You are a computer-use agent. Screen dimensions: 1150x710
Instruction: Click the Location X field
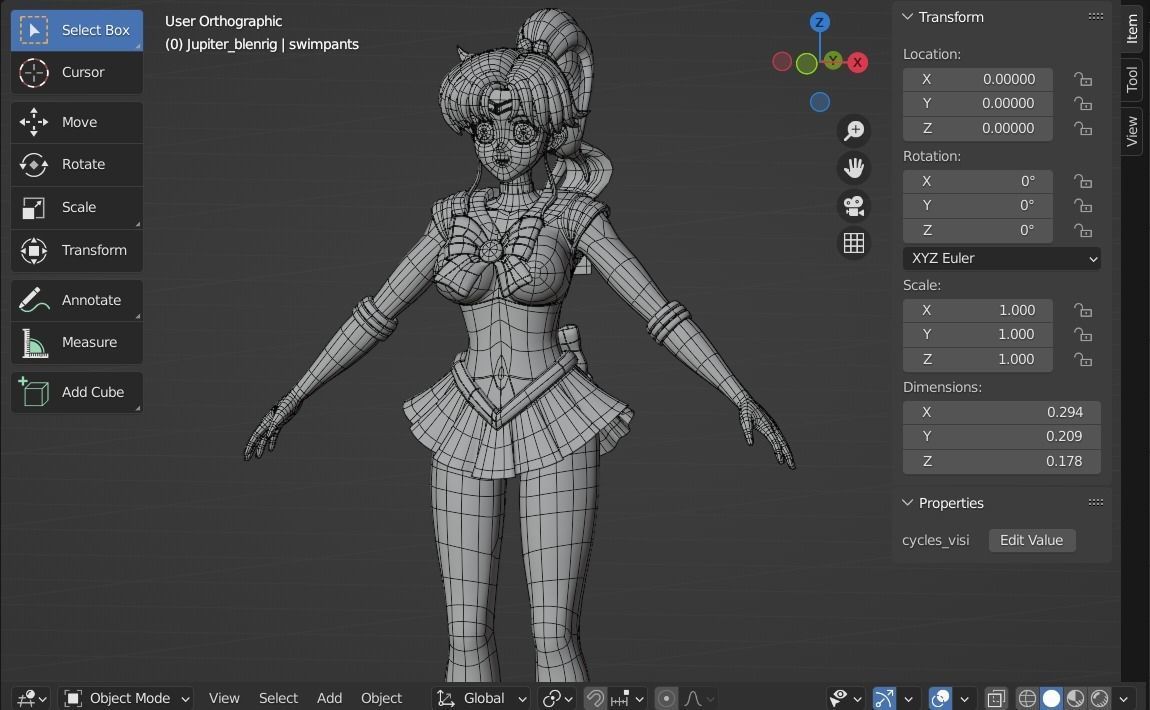tap(978, 79)
